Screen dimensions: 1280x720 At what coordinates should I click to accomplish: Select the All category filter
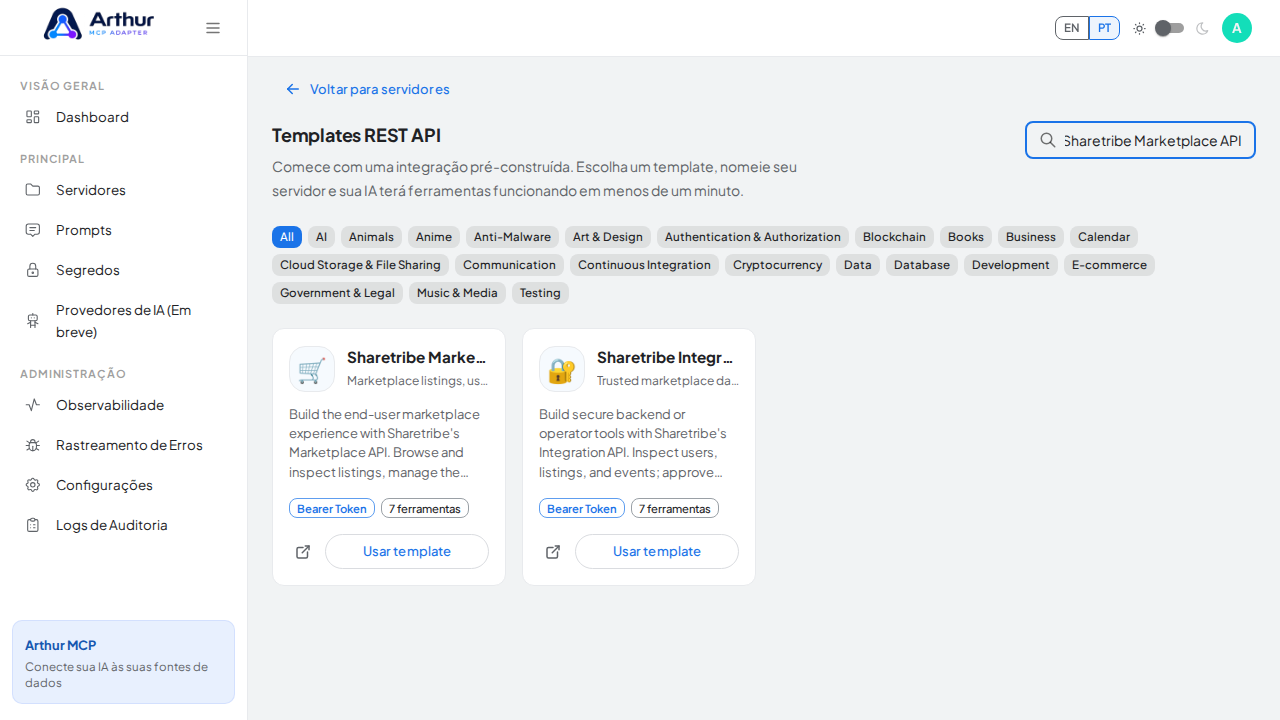(x=287, y=237)
